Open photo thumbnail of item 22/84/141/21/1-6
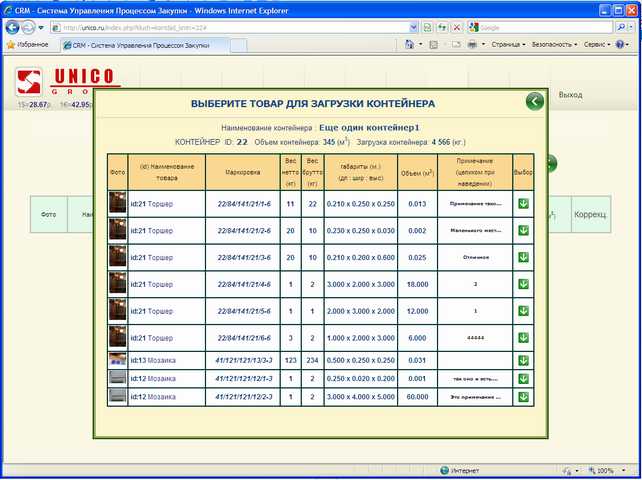 [x=118, y=203]
